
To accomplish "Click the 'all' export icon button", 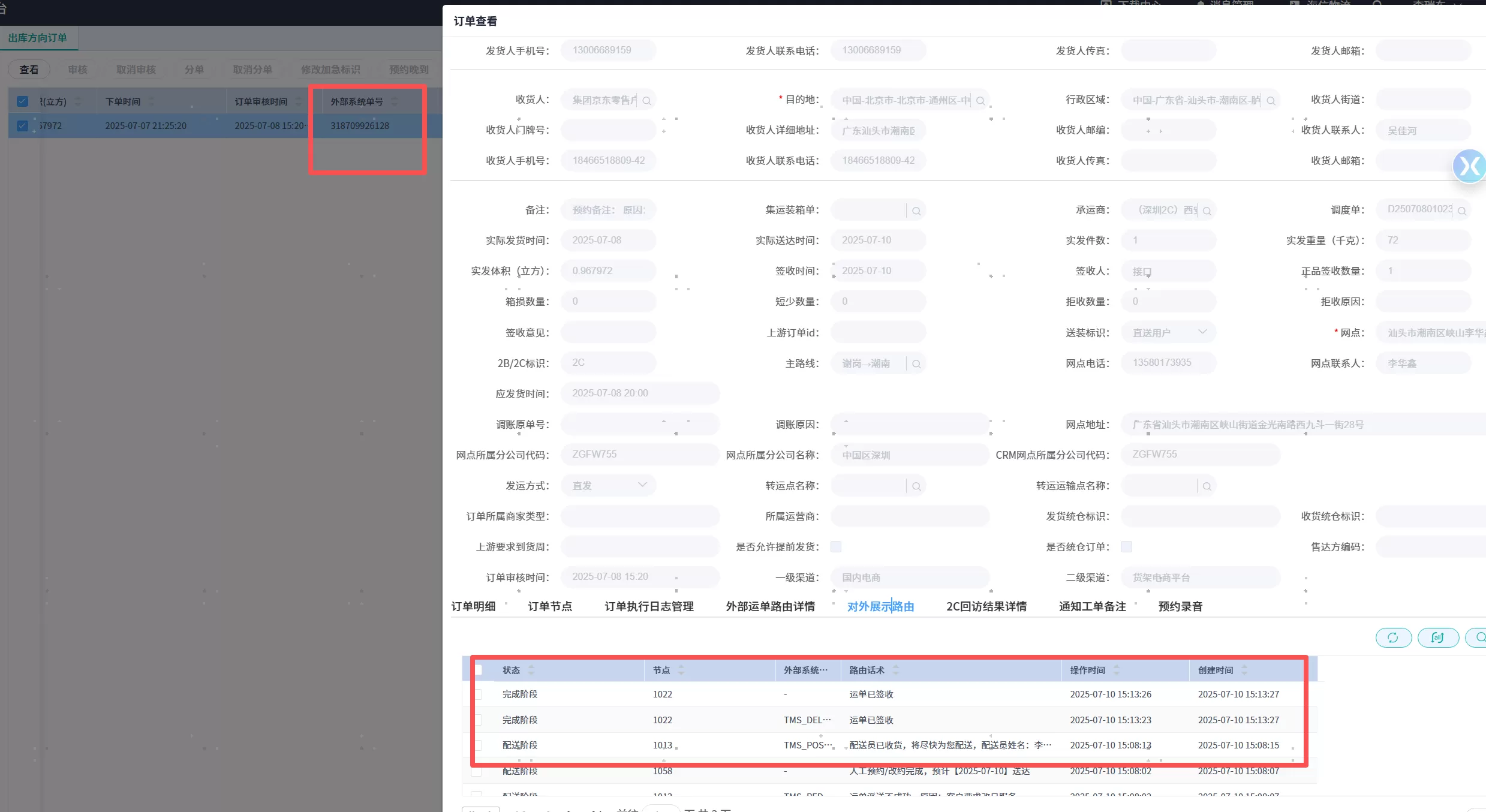I will pos(1437,637).
